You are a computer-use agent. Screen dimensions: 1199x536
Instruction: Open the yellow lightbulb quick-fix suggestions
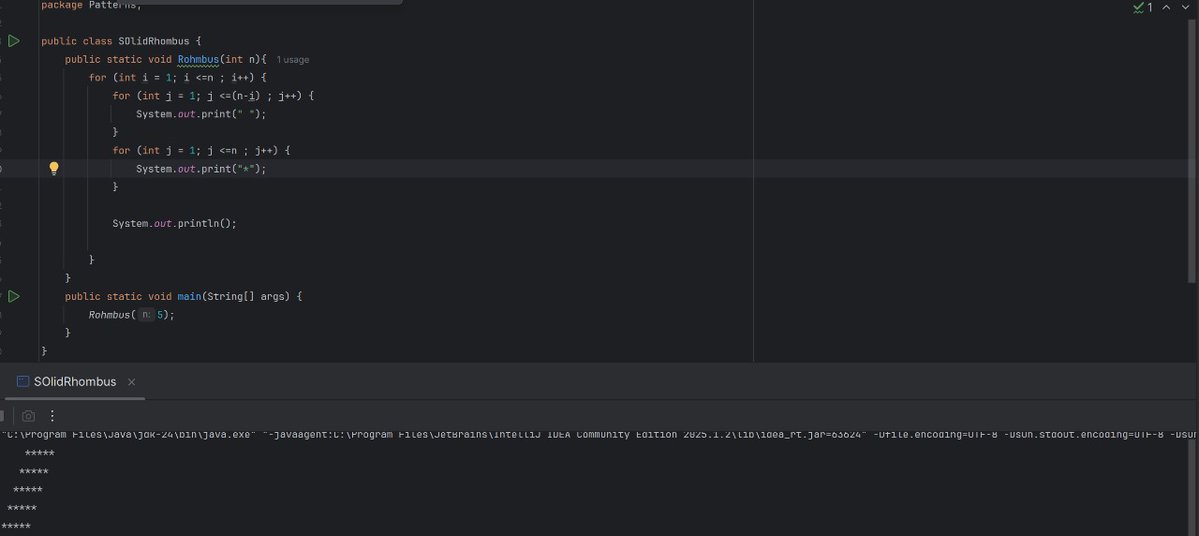[x=54, y=169]
